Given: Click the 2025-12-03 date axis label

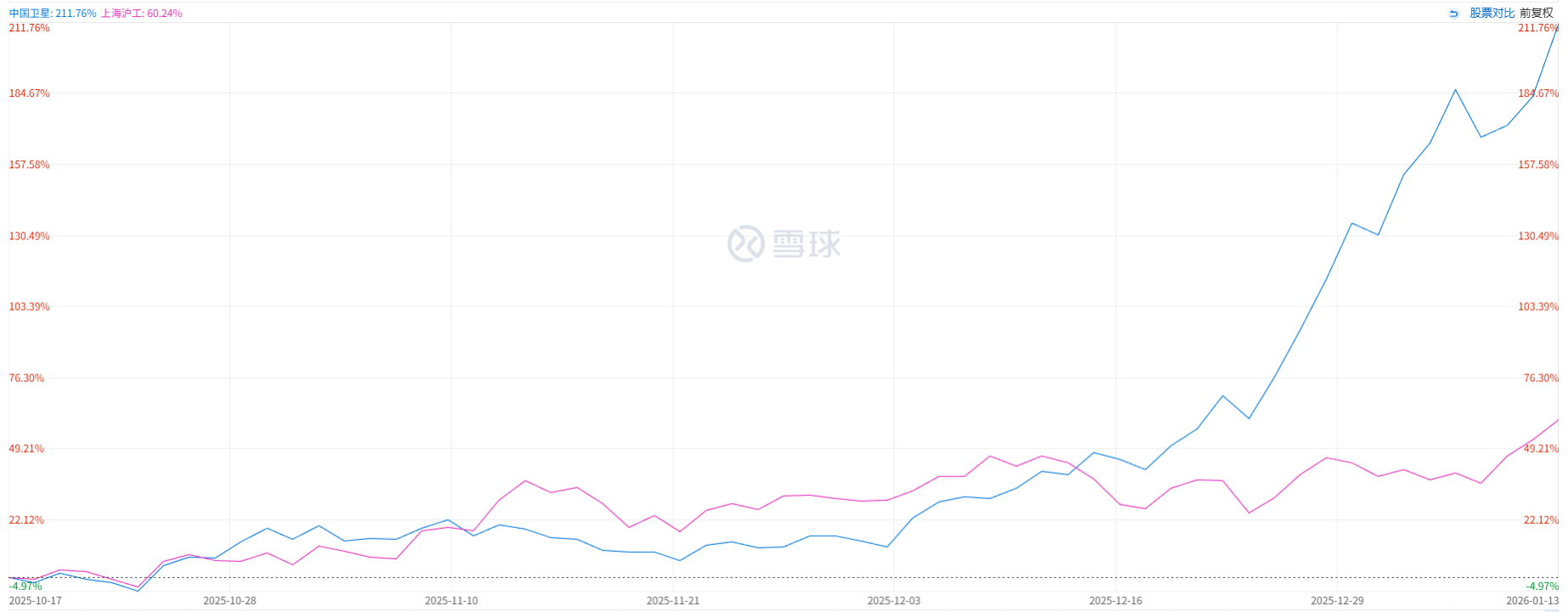Looking at the screenshot, I should click(x=893, y=600).
